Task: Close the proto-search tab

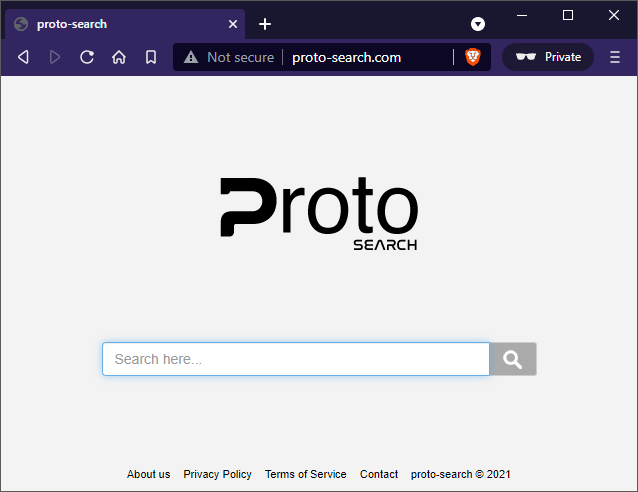Action: [233, 24]
